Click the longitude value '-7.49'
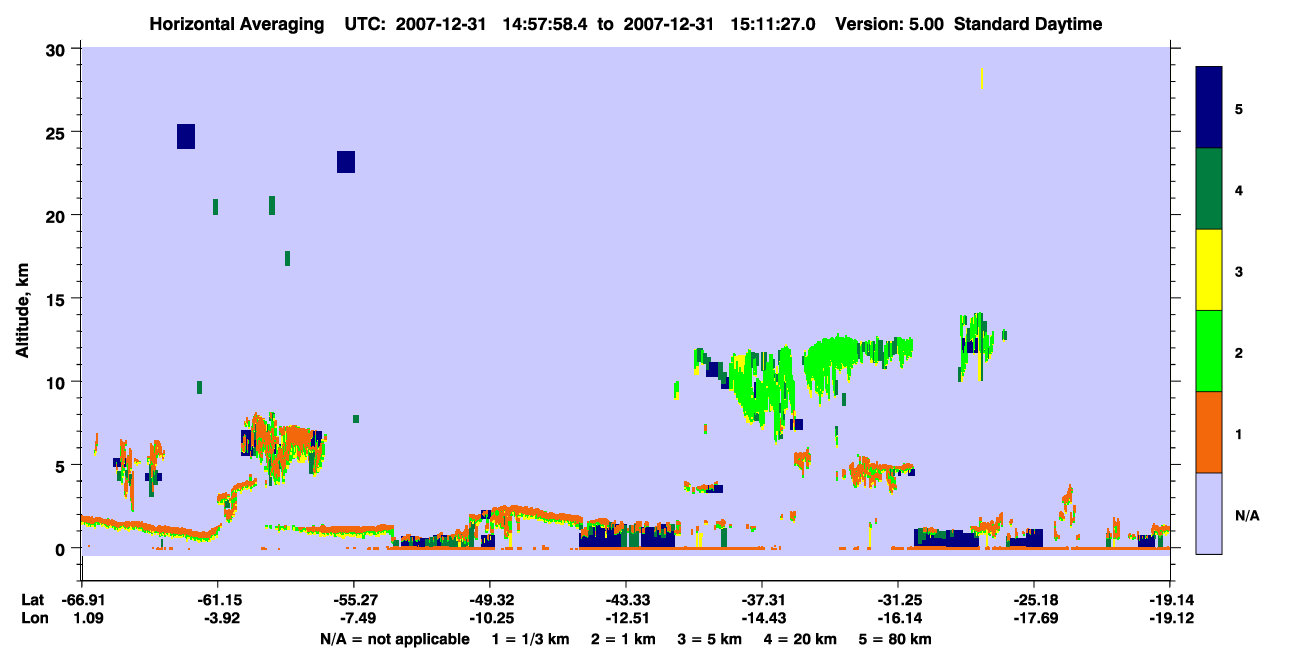The height and width of the screenshot is (667, 1300). (x=357, y=618)
